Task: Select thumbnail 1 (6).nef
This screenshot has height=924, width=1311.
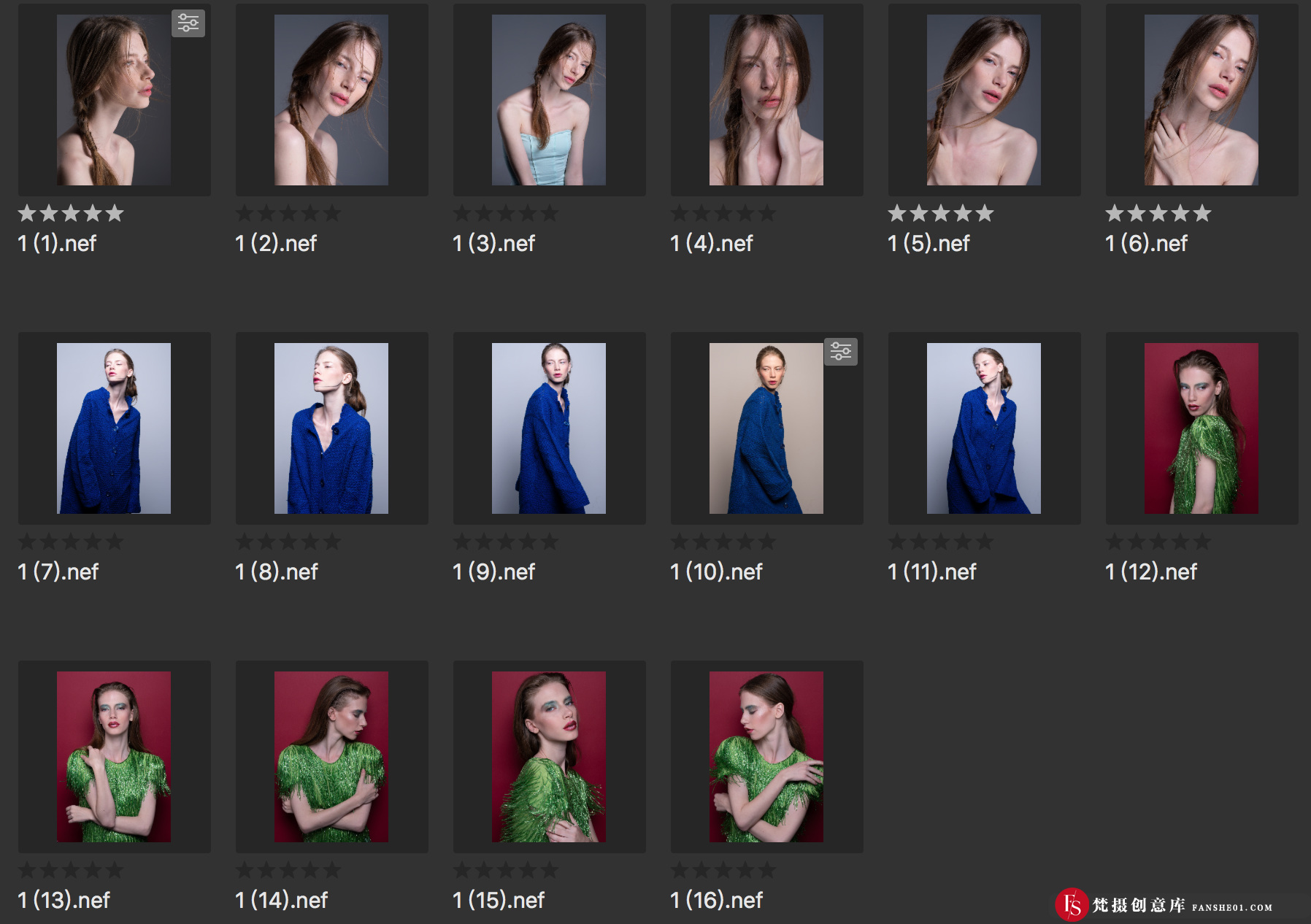Action: pos(1202,100)
